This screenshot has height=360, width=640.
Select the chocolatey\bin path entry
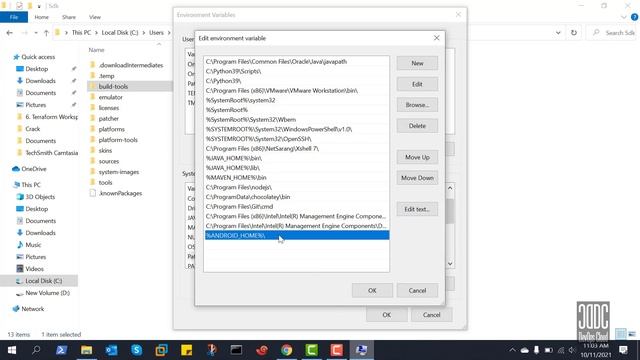click(297, 197)
